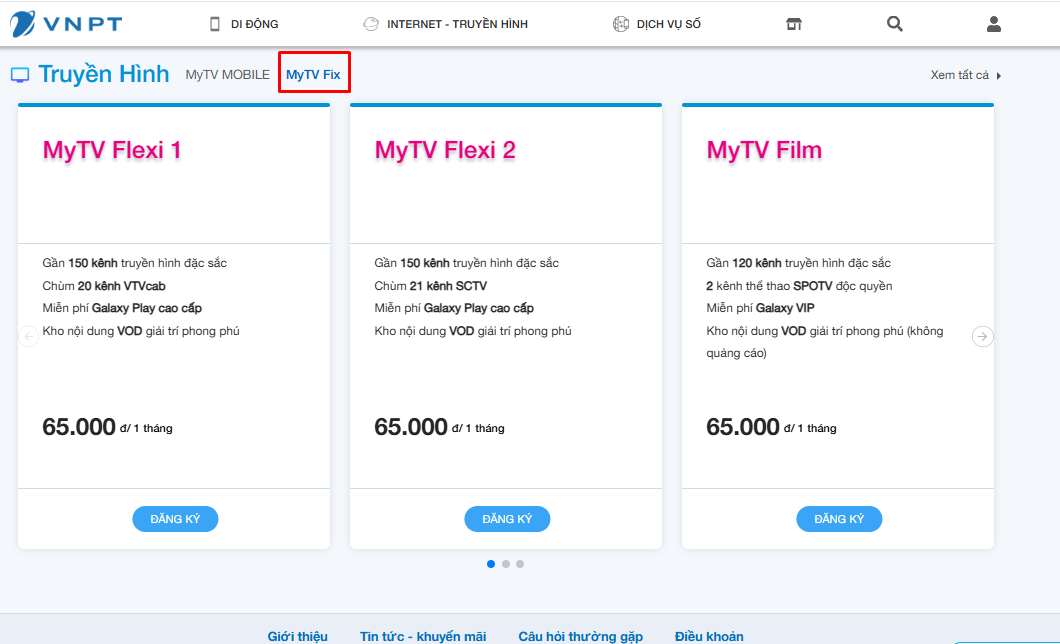This screenshot has height=644, width=1060.
Task: Go to next carousel slide arrow
Action: pyautogui.click(x=982, y=336)
